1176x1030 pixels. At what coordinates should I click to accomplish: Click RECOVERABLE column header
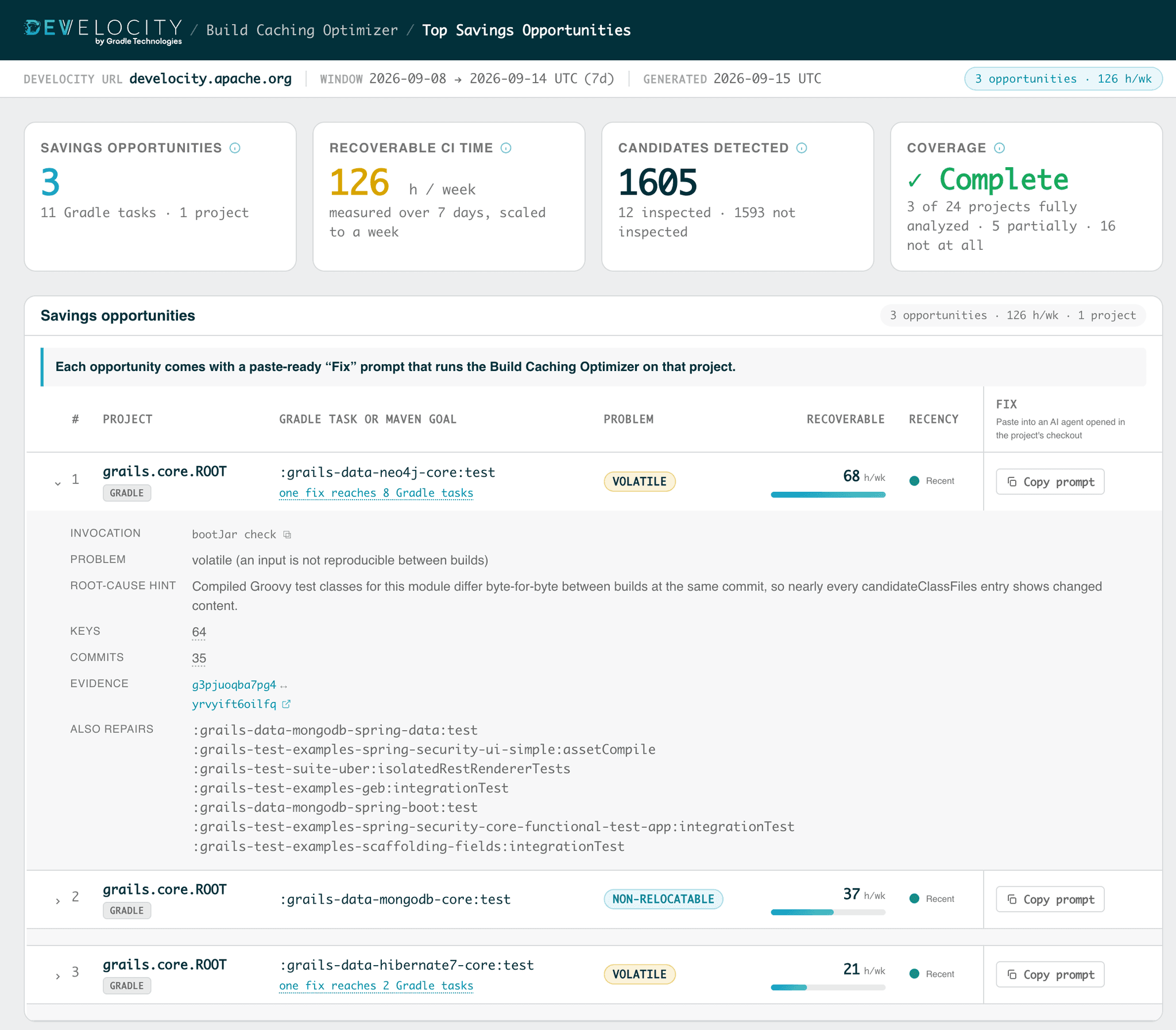click(845, 419)
